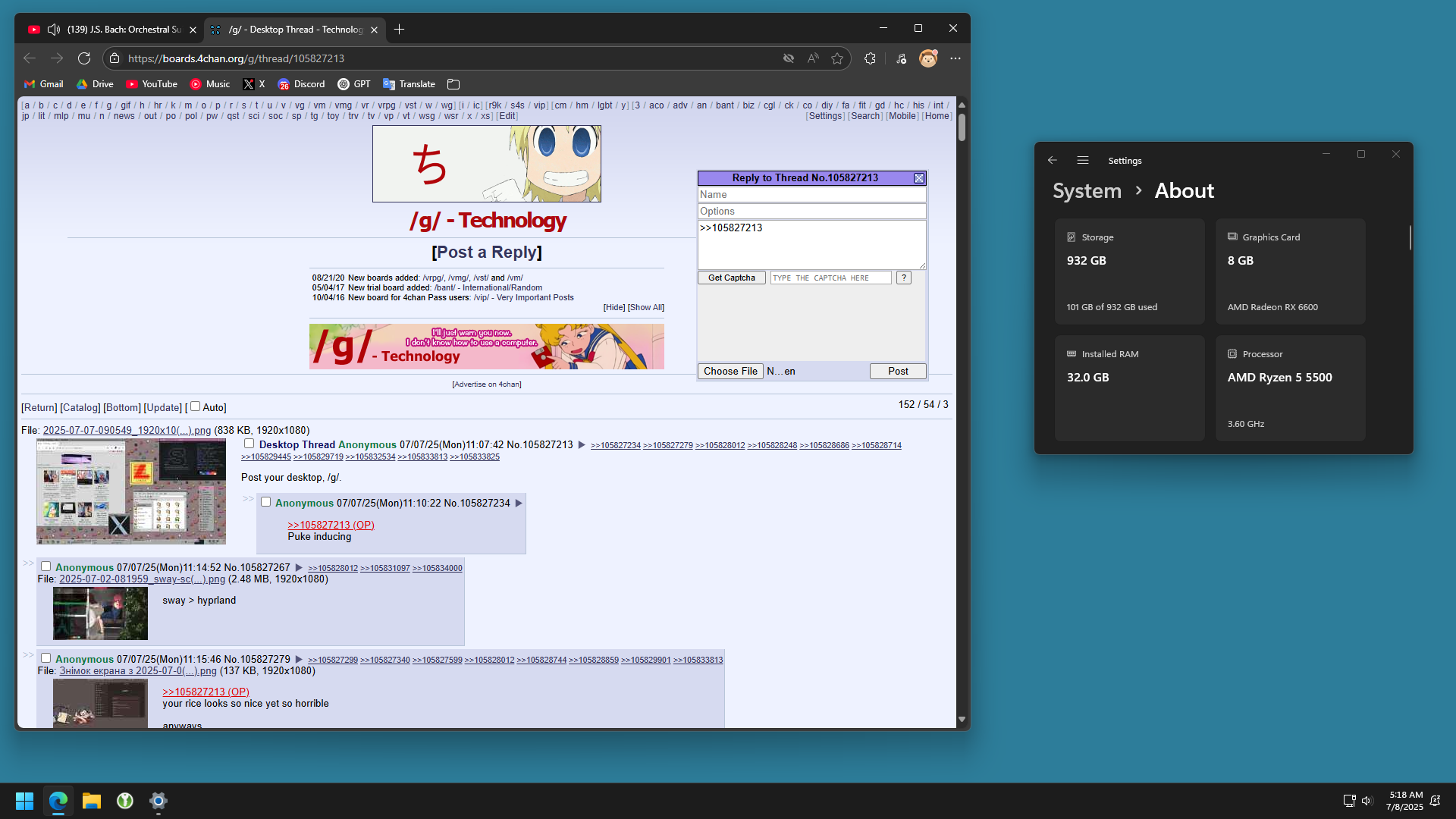1456x819 pixels.
Task: Go back in Settings window
Action: pos(1053,160)
